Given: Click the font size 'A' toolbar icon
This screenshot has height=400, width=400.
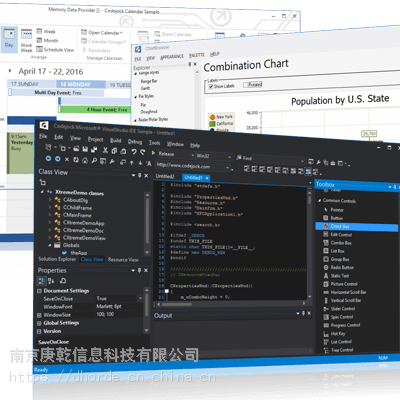Looking at the screenshot, I should (x=149, y=163).
